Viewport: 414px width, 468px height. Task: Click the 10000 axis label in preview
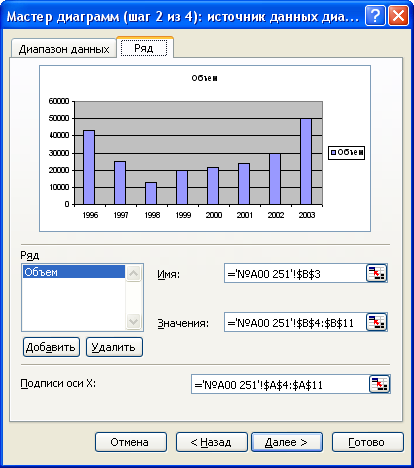[59, 187]
